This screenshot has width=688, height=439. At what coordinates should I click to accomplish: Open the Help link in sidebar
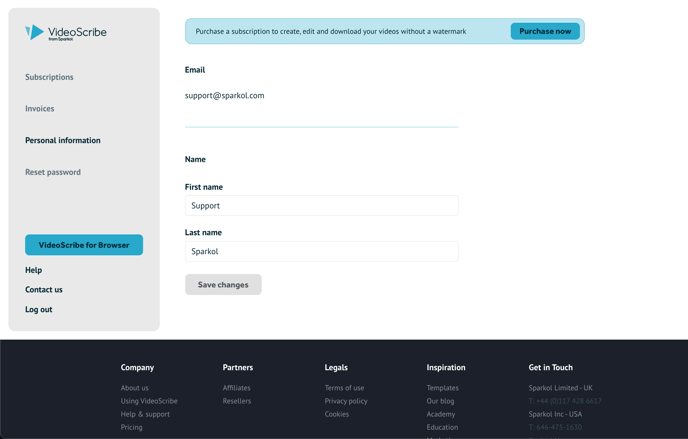click(x=33, y=270)
